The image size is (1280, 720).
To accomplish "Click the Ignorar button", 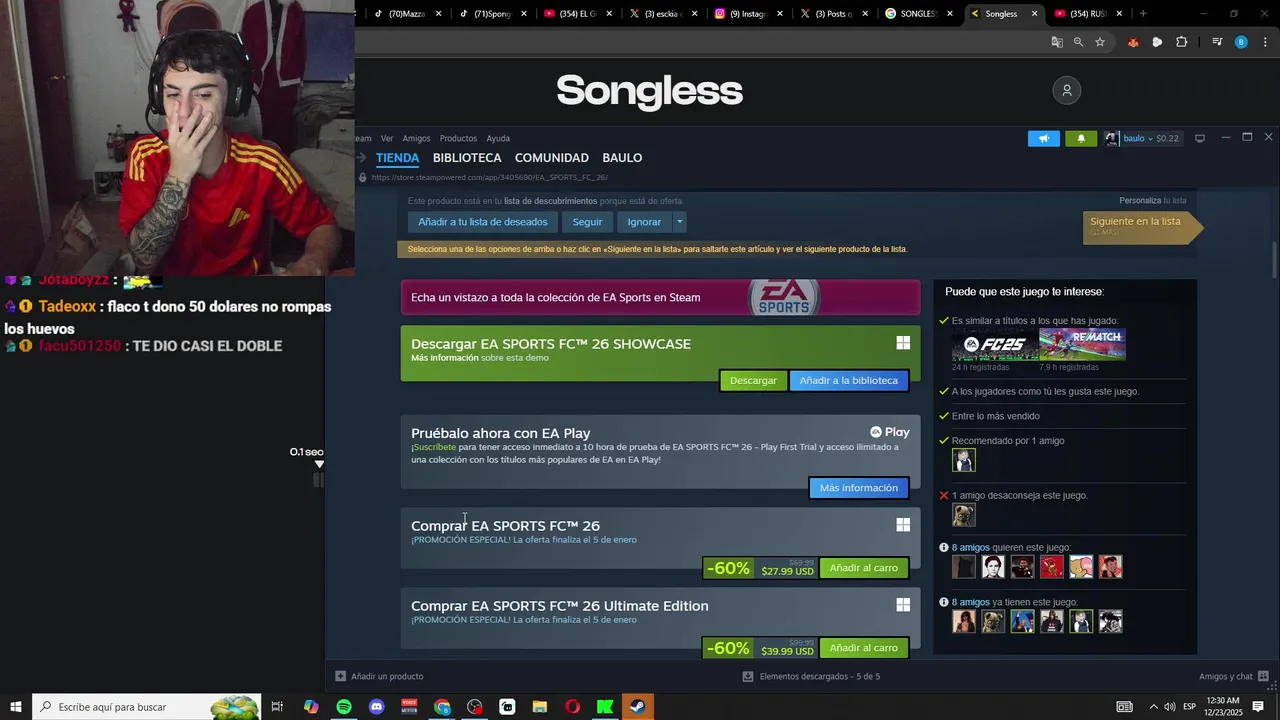I will (x=644, y=222).
